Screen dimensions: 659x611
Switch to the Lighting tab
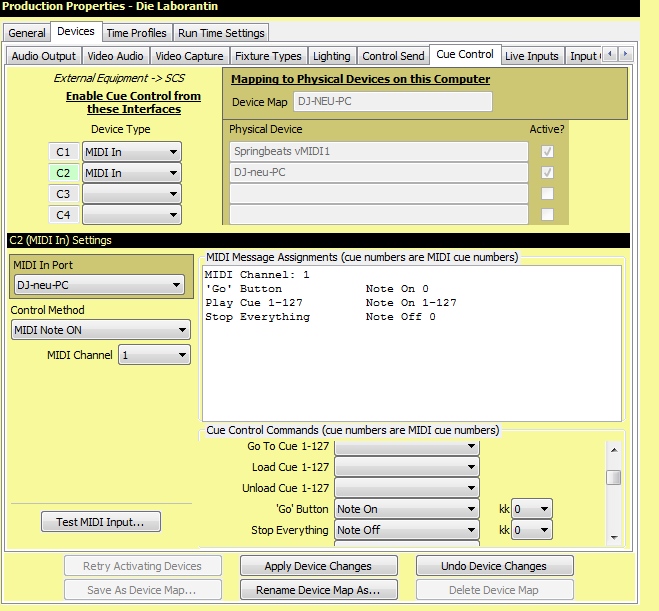(331, 56)
